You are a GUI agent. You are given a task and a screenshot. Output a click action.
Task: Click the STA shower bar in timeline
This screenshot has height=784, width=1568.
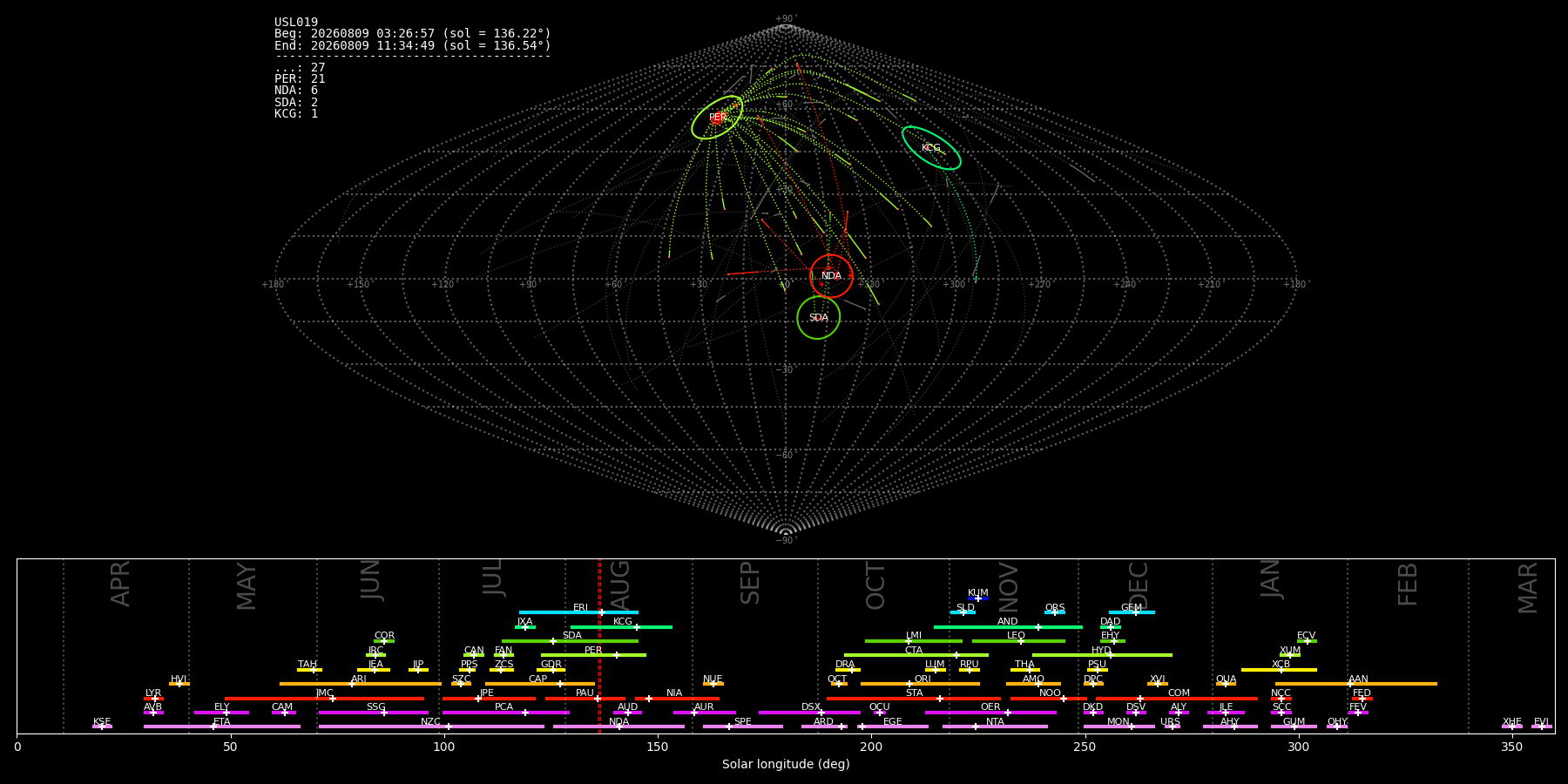click(x=914, y=699)
